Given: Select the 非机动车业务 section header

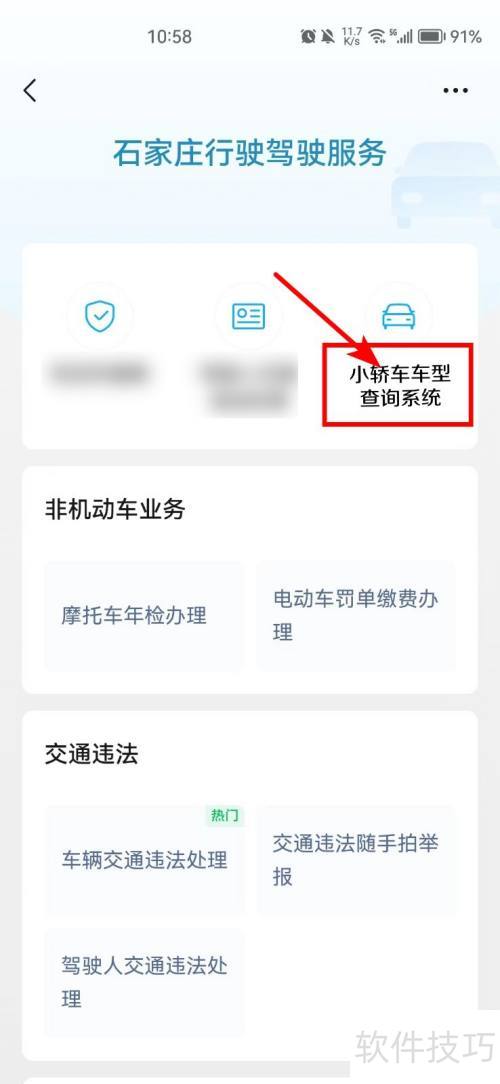Looking at the screenshot, I should click(115, 510).
